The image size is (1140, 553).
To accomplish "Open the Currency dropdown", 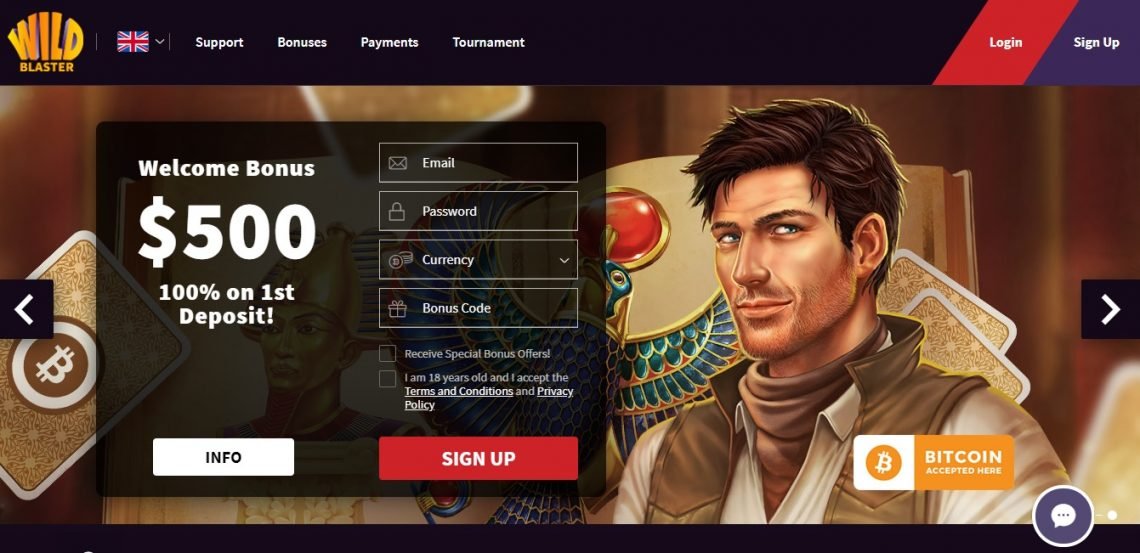I will click(478, 259).
